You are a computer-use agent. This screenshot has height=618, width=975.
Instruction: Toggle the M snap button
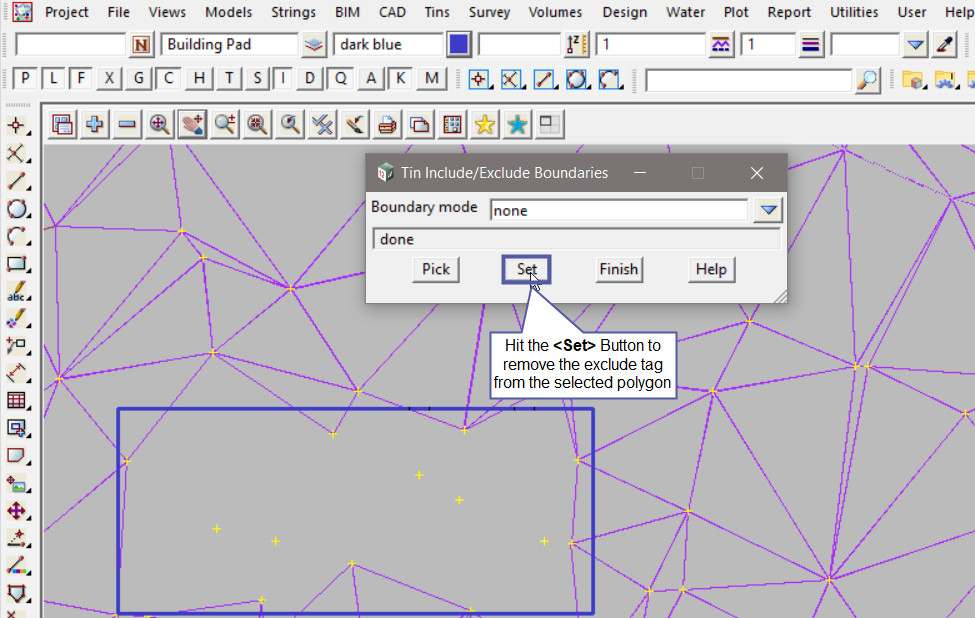pos(432,78)
